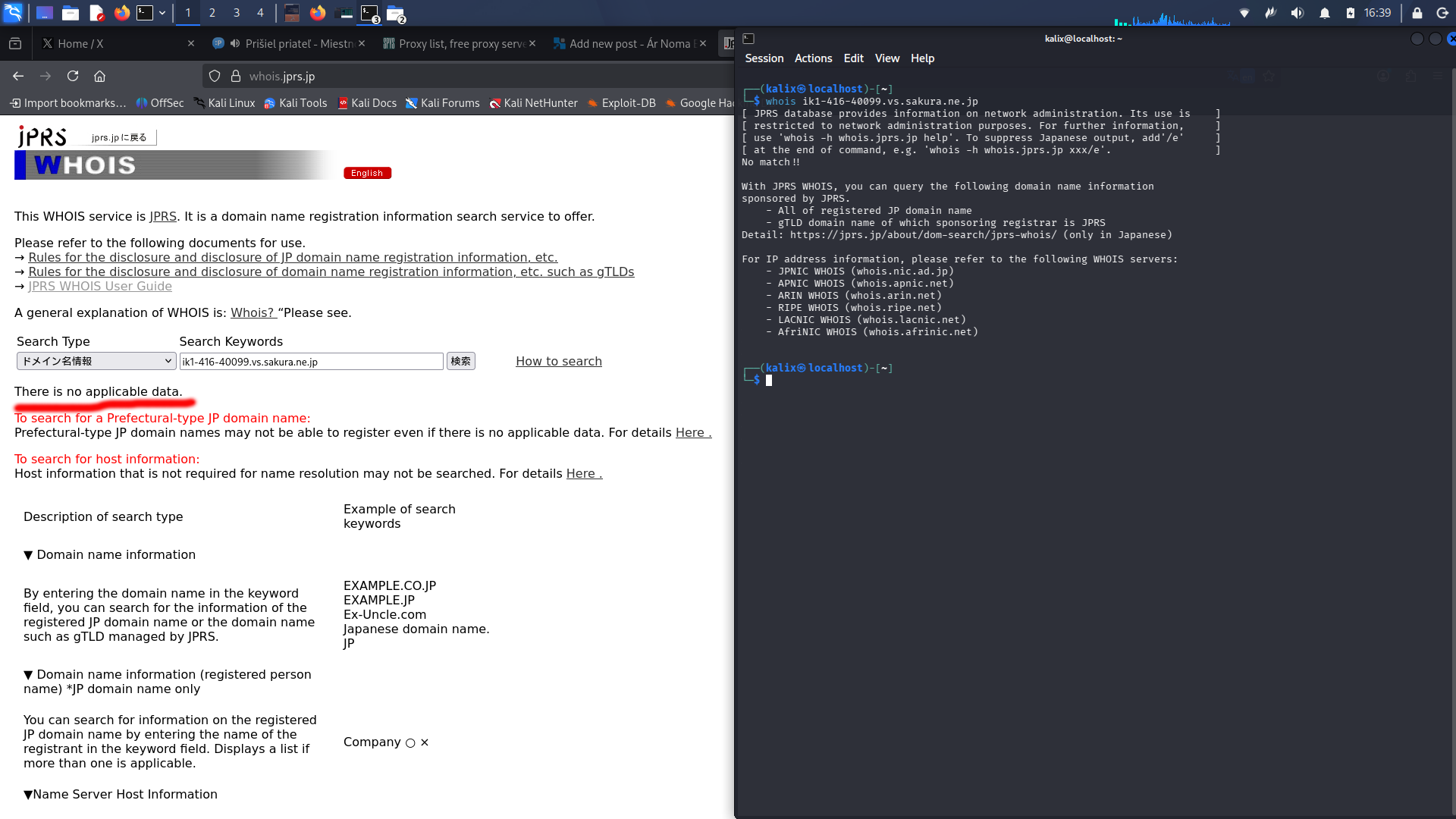The height and width of the screenshot is (819, 1456).
Task: Switch to workspace 3
Action: pyautogui.click(x=237, y=13)
